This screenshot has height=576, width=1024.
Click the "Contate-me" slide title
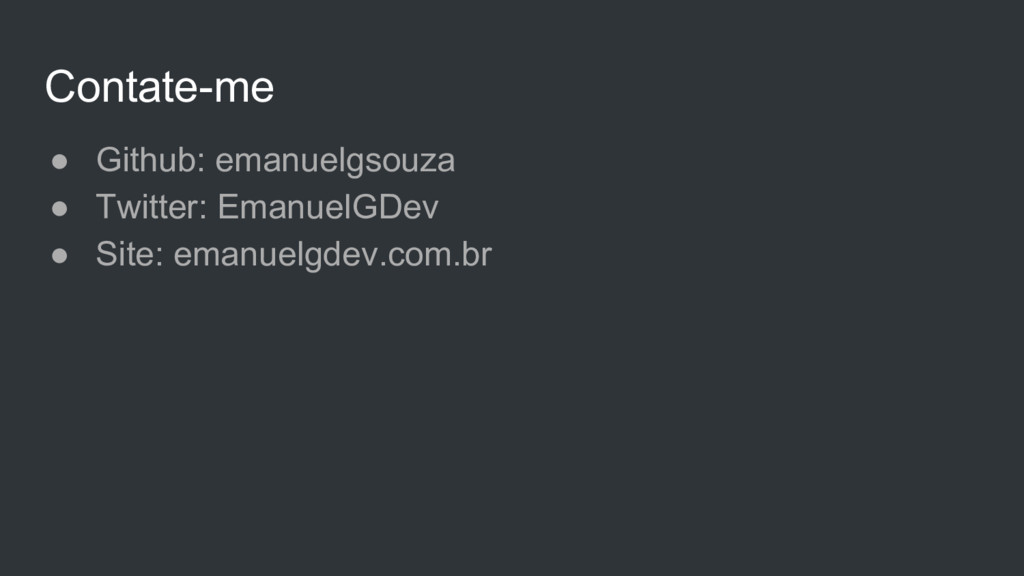(159, 86)
